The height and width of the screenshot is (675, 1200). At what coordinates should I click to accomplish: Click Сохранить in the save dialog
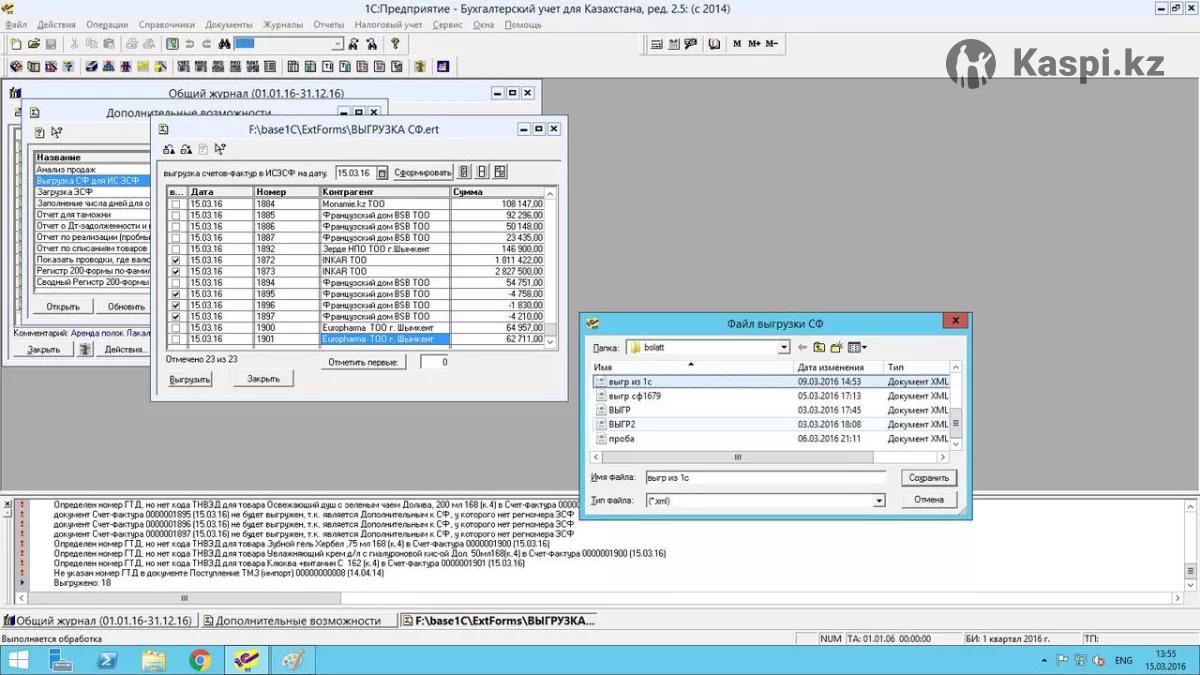929,478
